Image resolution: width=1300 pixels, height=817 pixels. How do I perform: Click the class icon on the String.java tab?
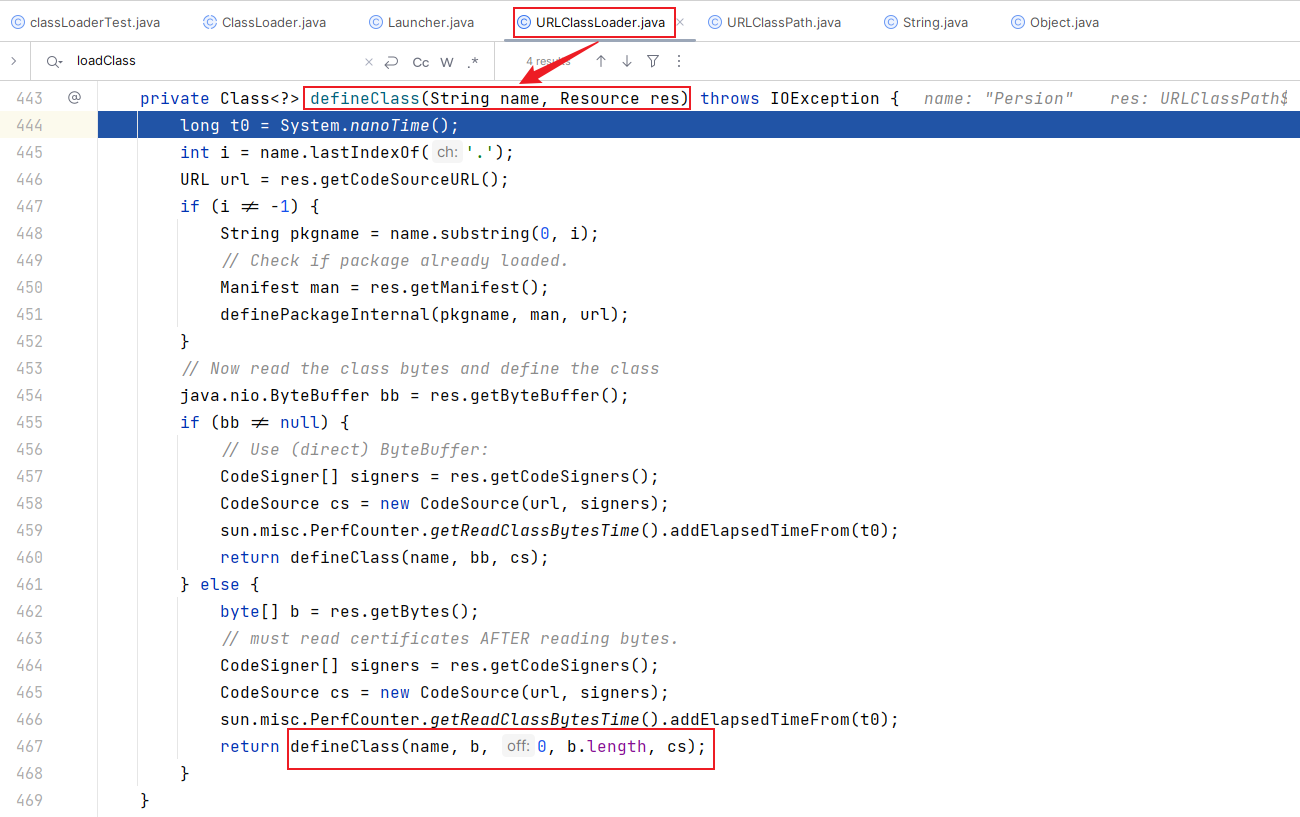click(891, 22)
